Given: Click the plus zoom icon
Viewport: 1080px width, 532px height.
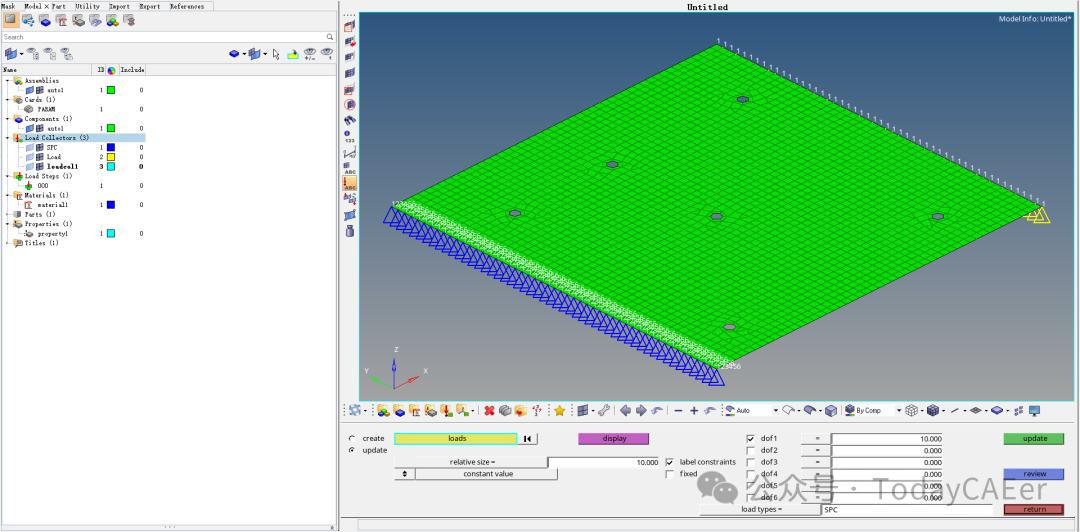Looking at the screenshot, I should point(694,411).
